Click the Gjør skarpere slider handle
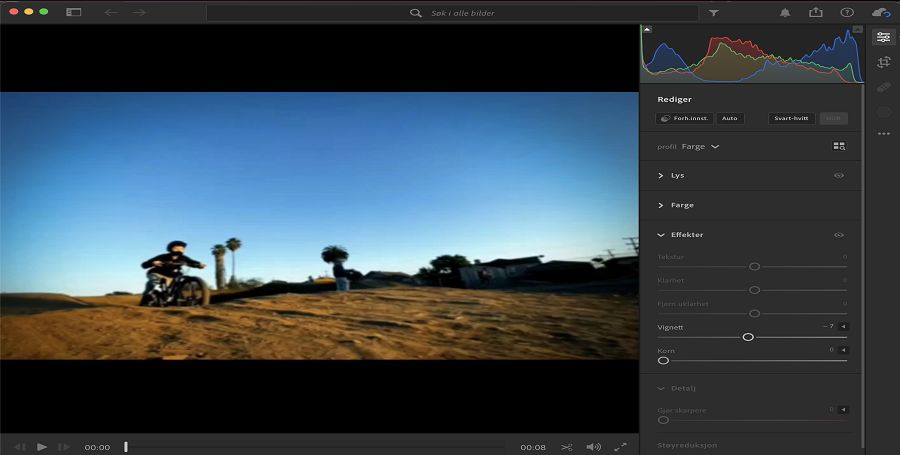This screenshot has width=900, height=455. tap(664, 420)
